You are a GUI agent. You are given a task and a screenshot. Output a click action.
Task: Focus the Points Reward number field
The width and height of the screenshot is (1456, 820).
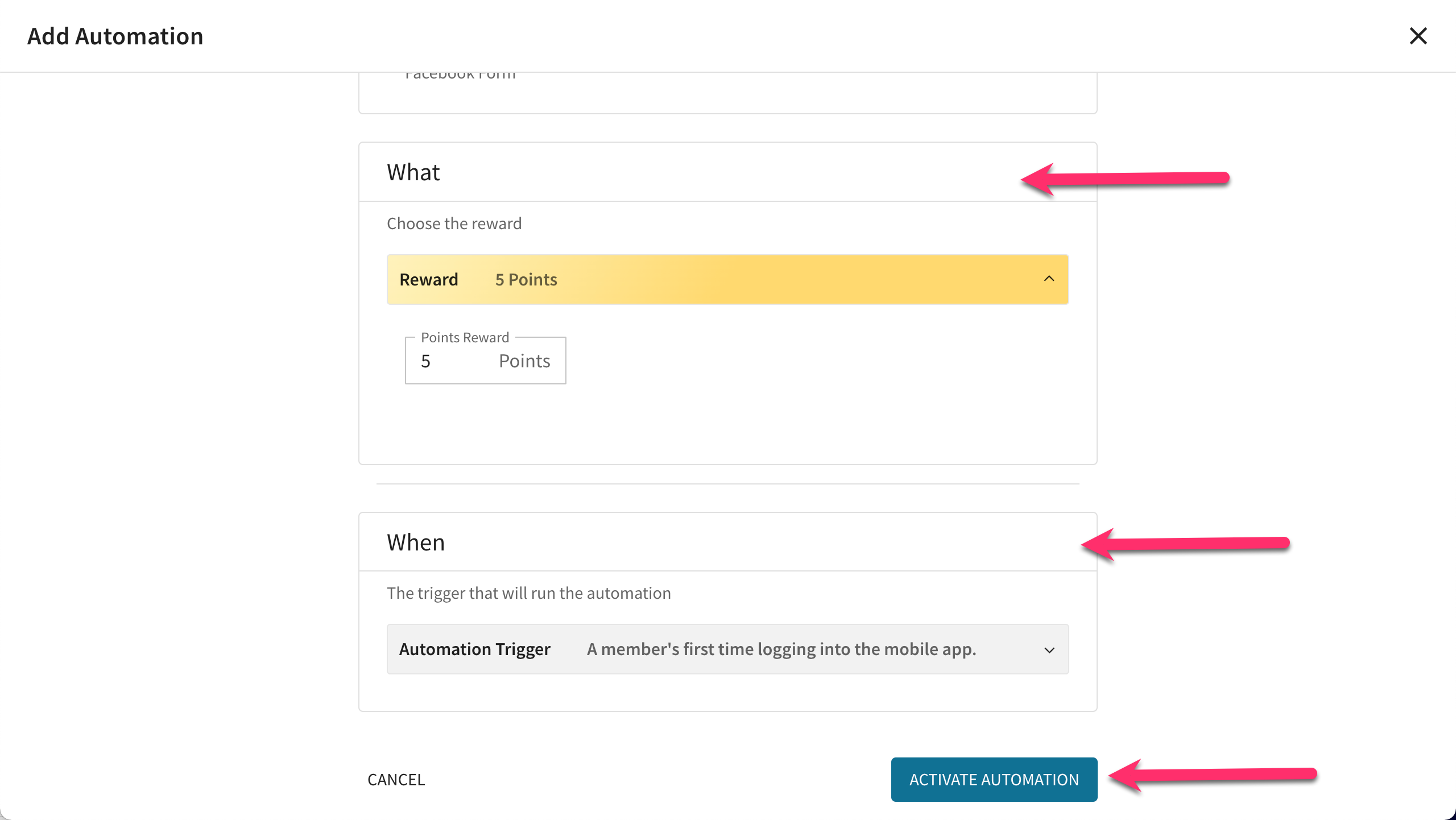[485, 361]
